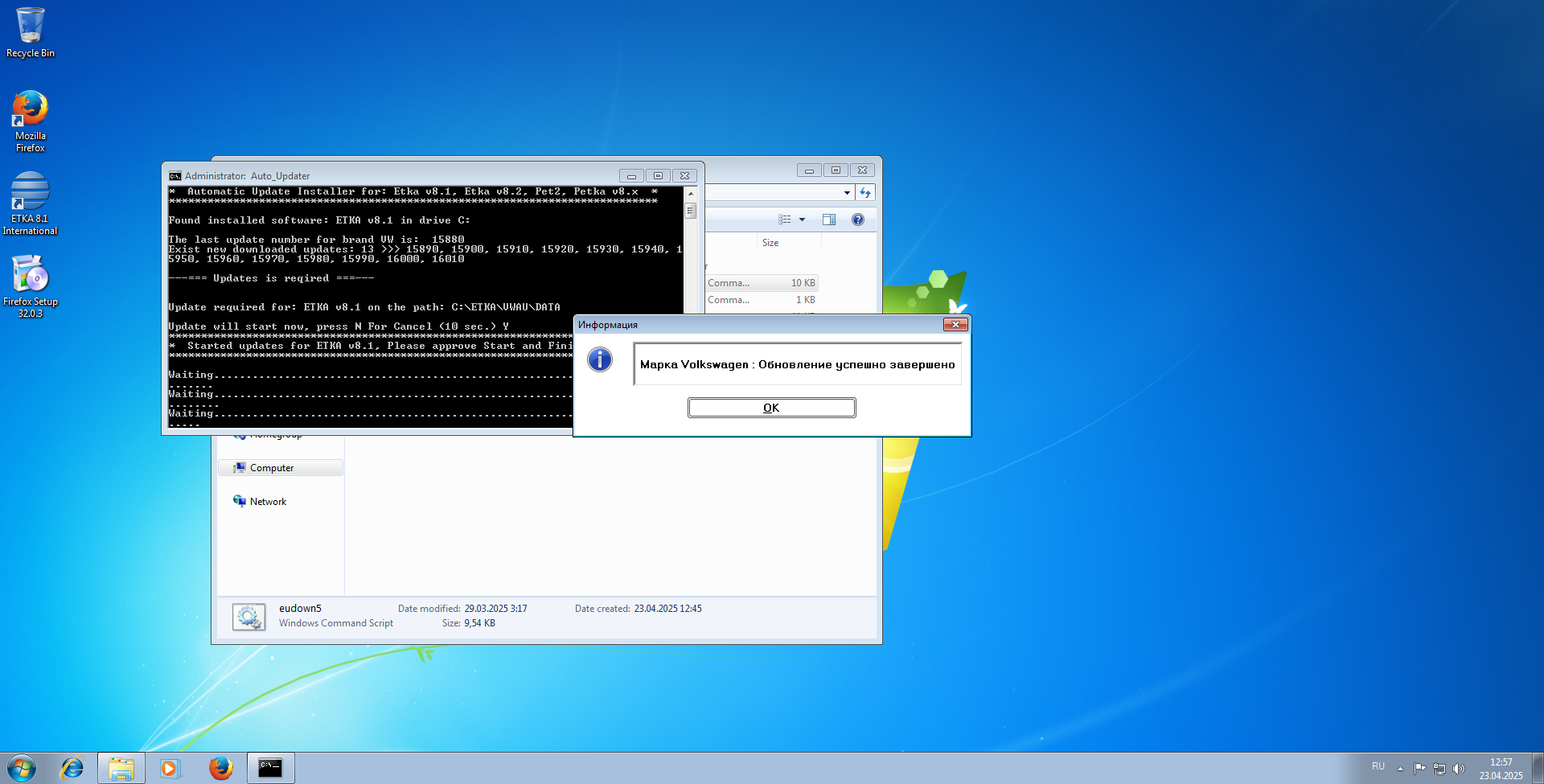
Task: Click the eudown5 file icon in details pane
Action: (x=249, y=617)
